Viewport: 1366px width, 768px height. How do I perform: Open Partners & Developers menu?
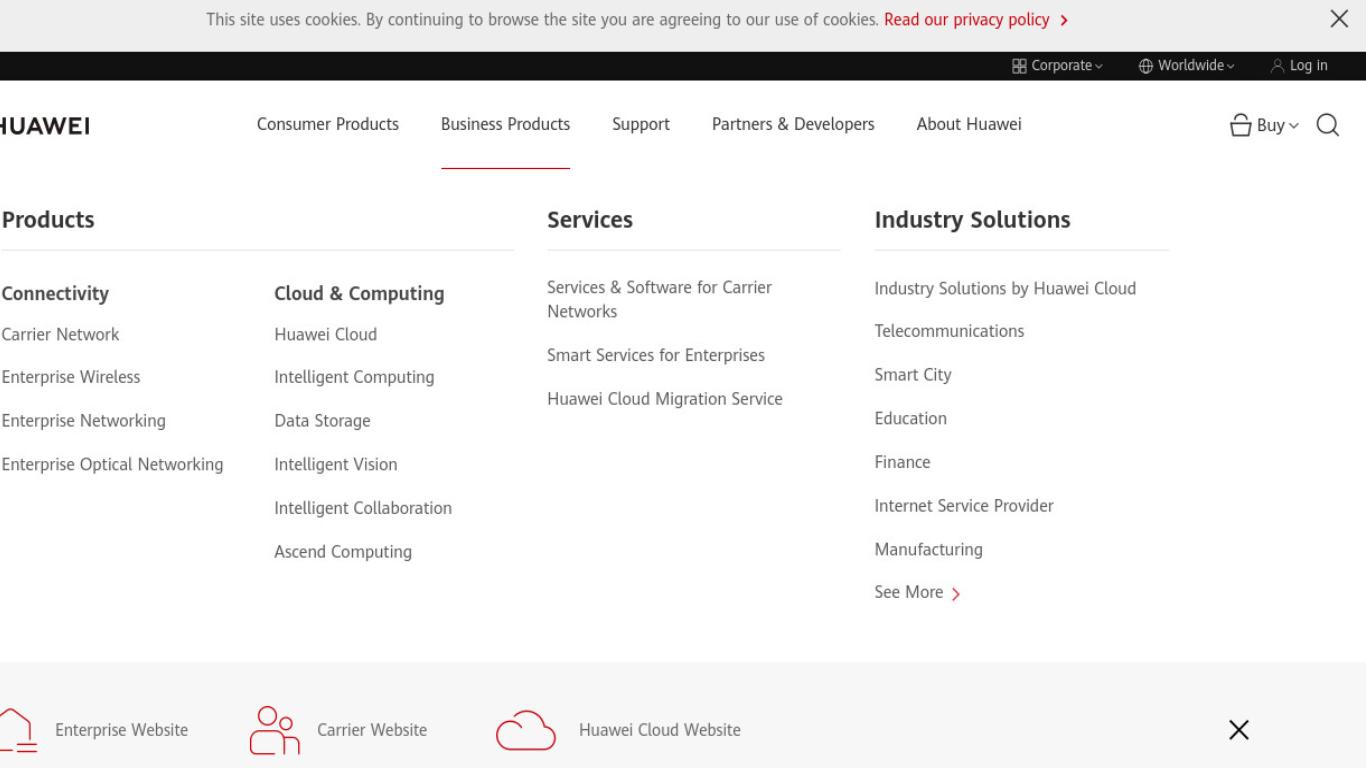[x=793, y=125]
